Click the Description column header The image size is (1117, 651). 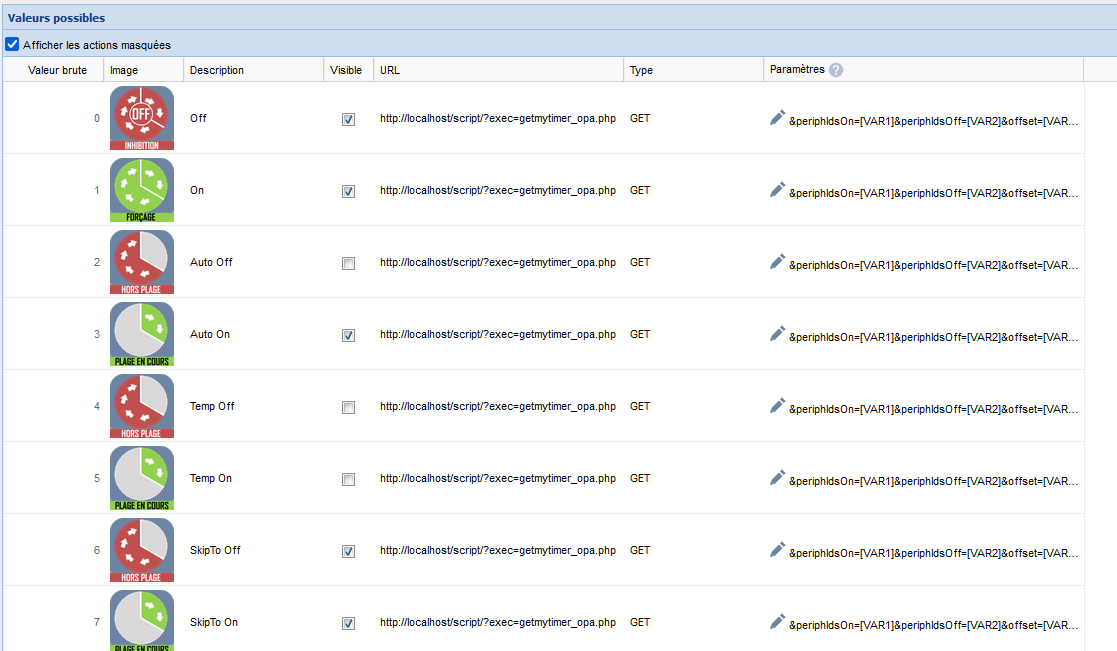tap(217, 70)
